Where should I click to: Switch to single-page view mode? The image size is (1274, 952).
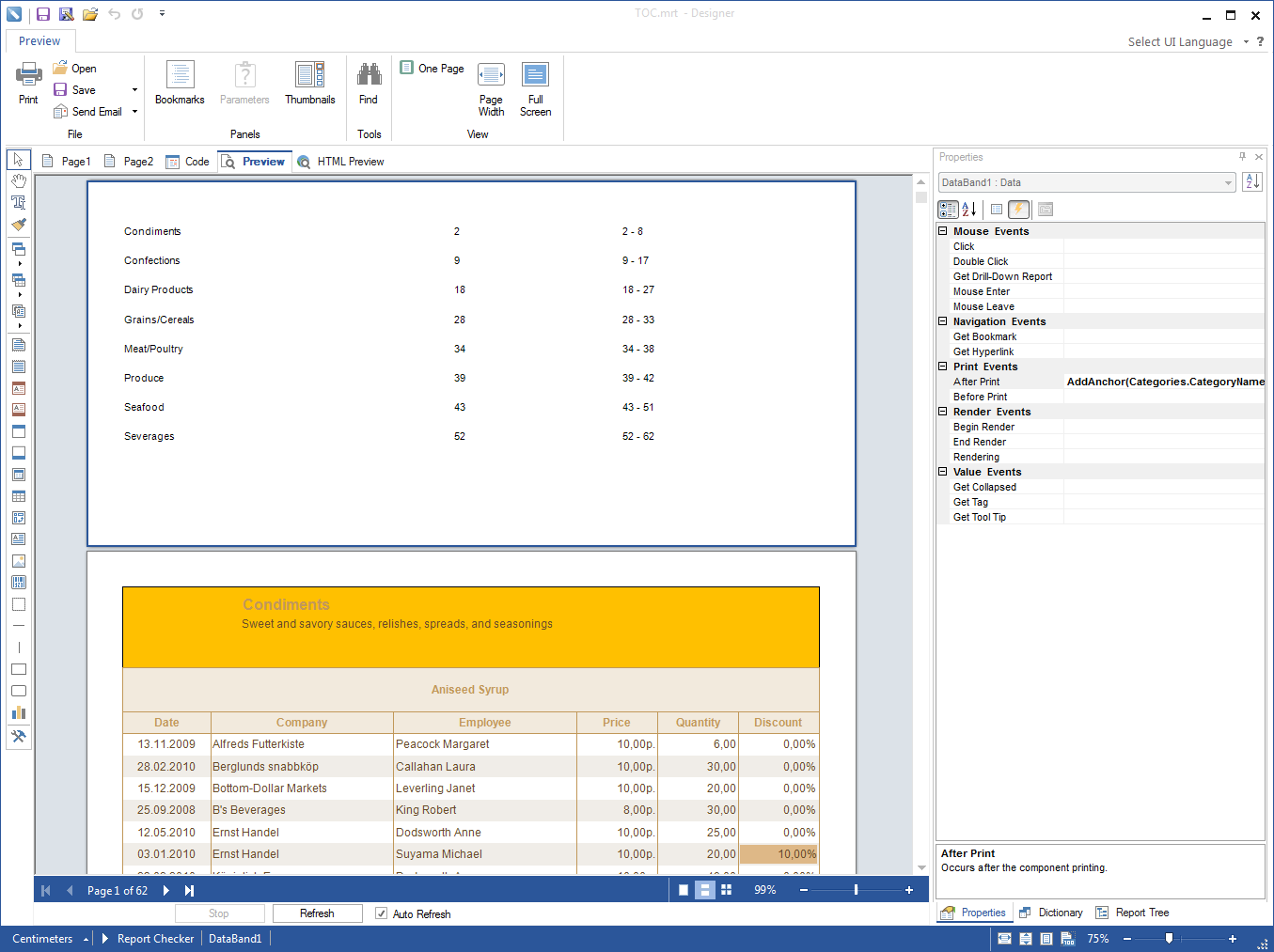pos(684,890)
